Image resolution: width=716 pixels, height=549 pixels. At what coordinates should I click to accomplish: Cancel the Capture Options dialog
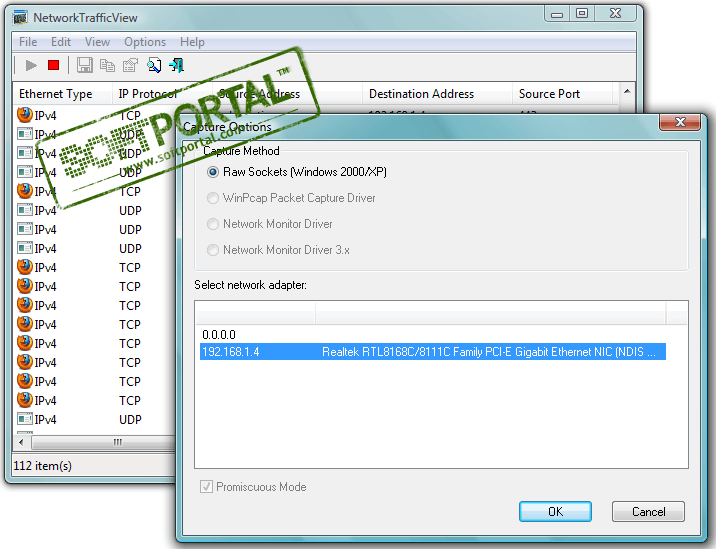648,512
